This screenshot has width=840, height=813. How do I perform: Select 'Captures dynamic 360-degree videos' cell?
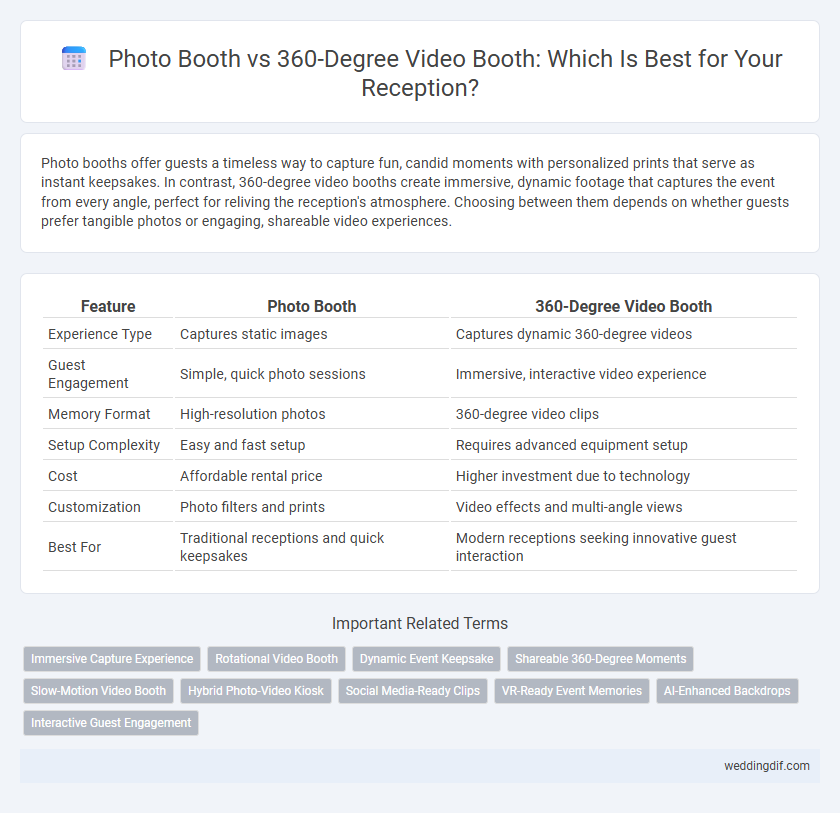(x=624, y=334)
